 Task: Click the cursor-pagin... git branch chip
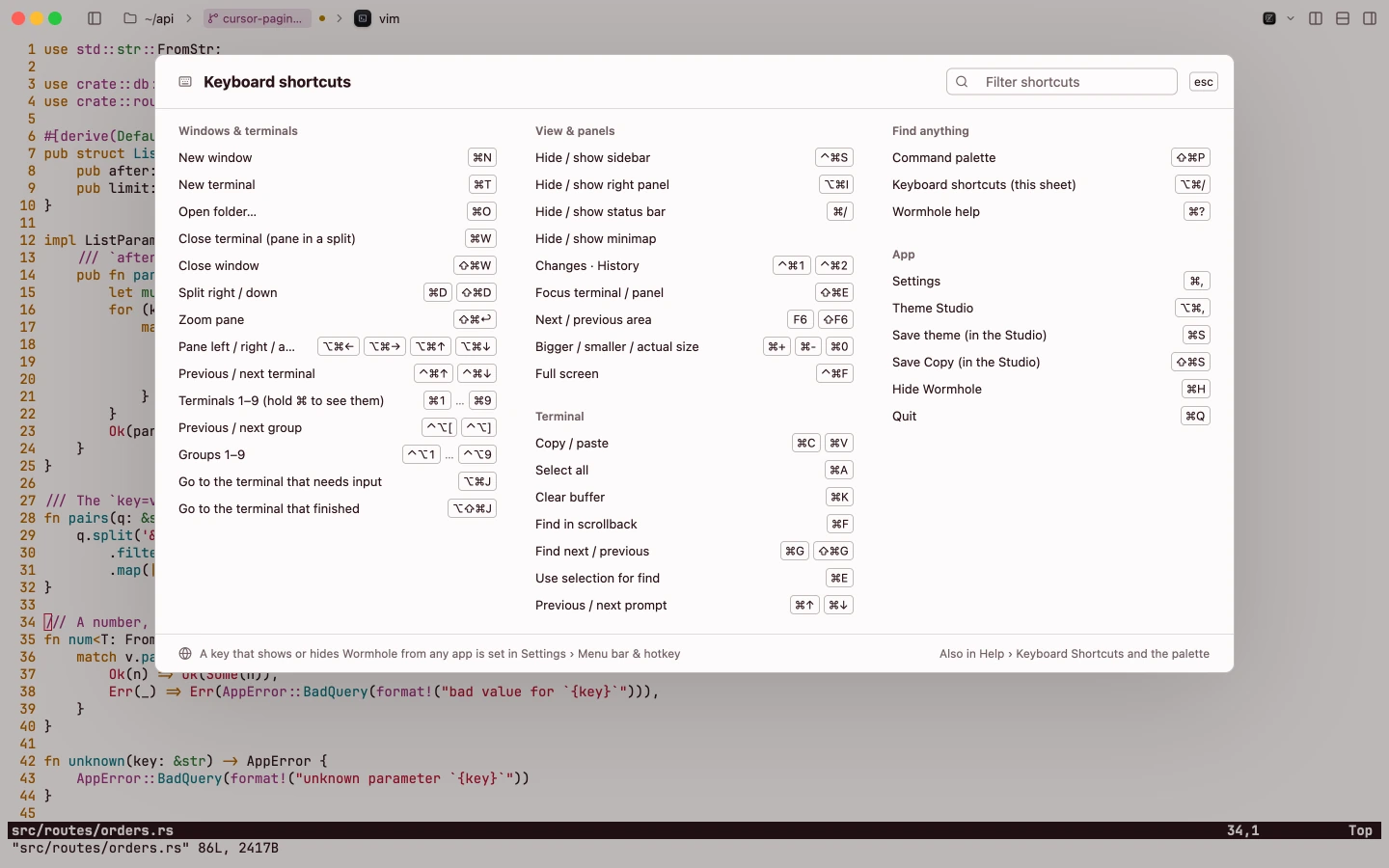point(257,18)
